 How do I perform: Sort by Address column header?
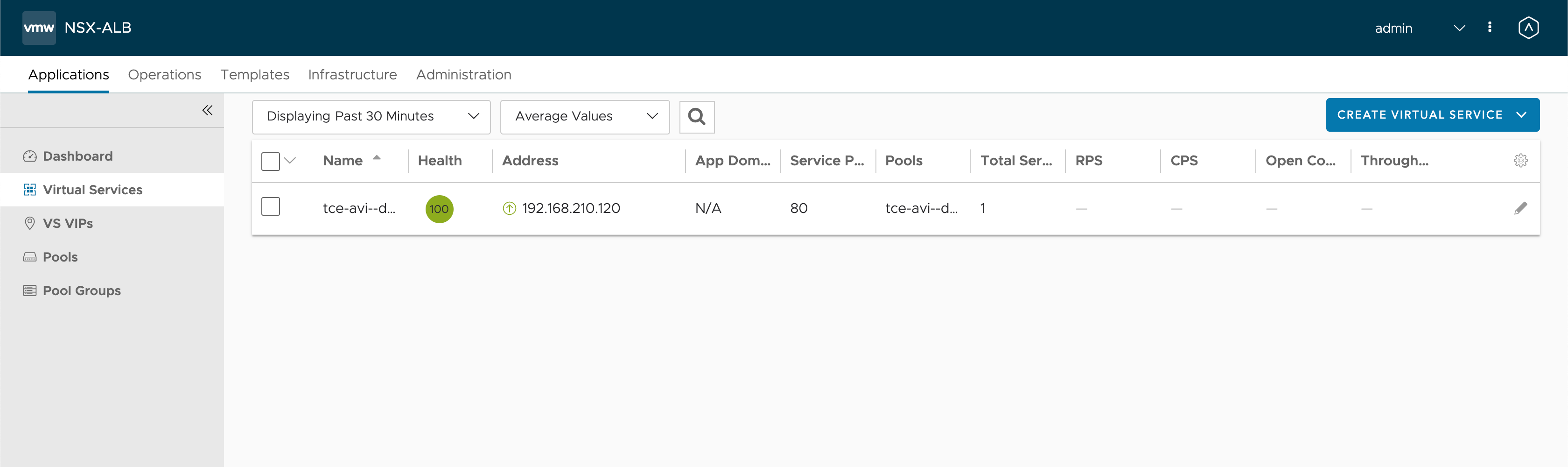click(530, 161)
